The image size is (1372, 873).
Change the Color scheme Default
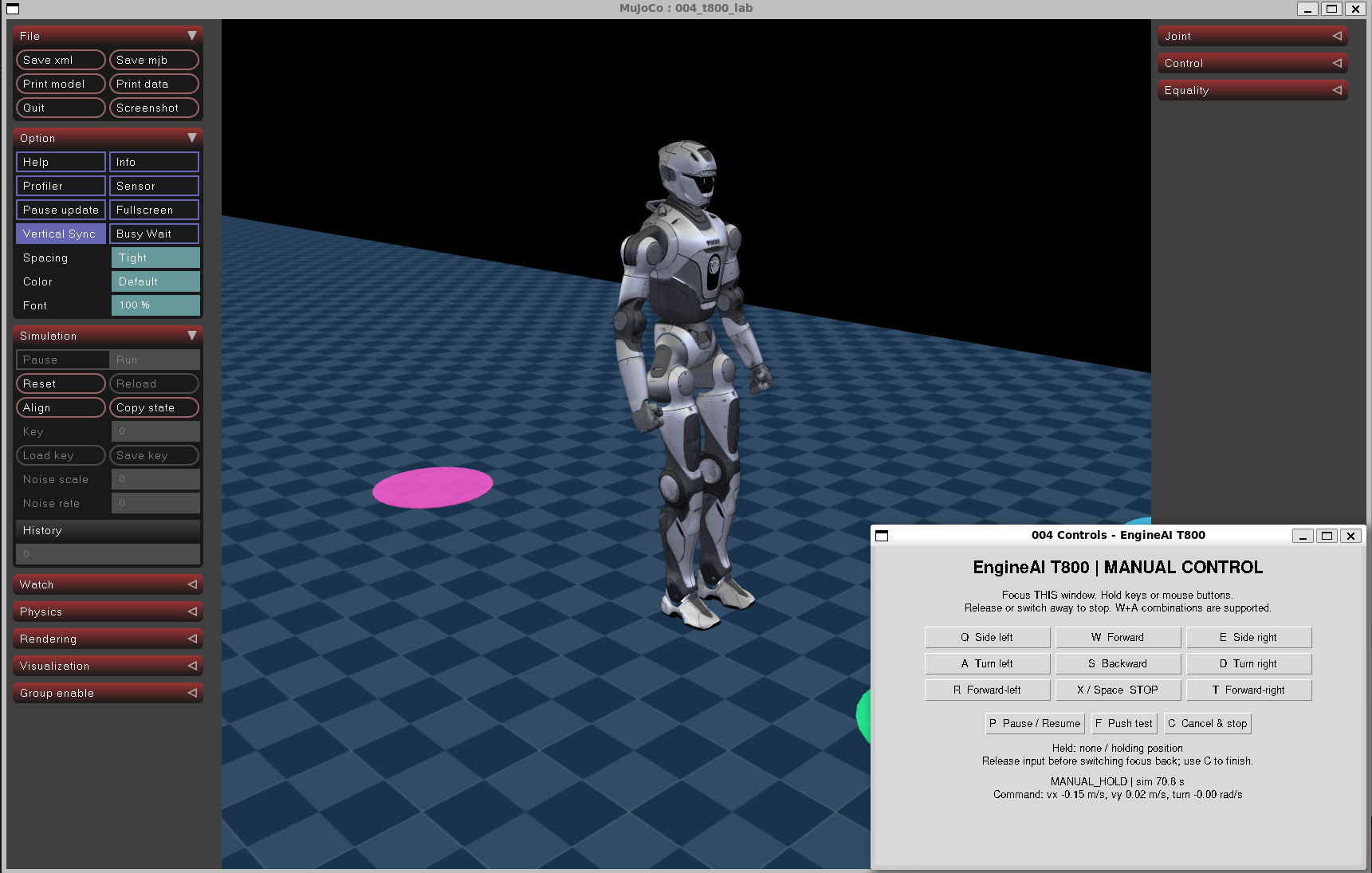[155, 281]
